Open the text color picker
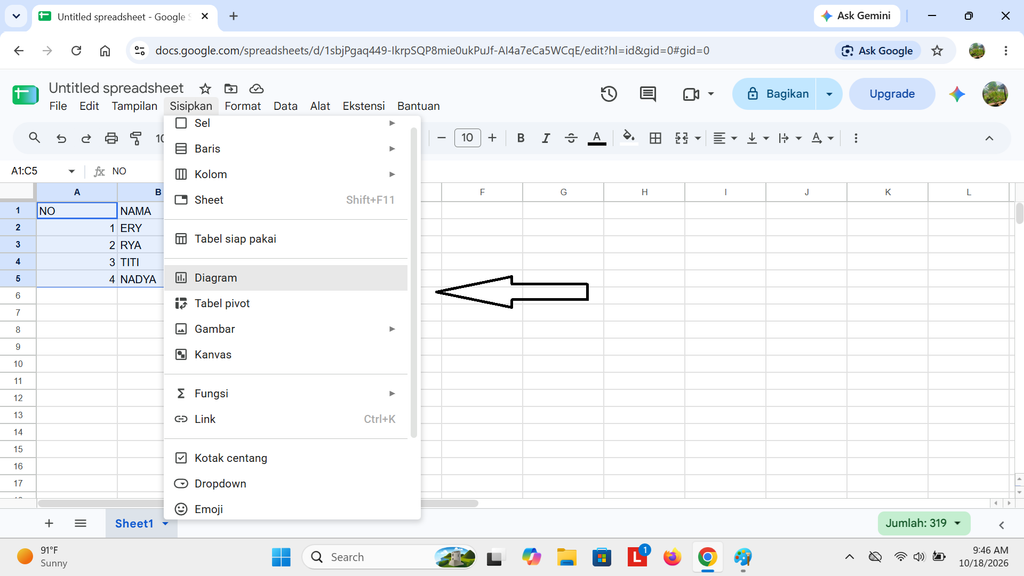 (596, 138)
